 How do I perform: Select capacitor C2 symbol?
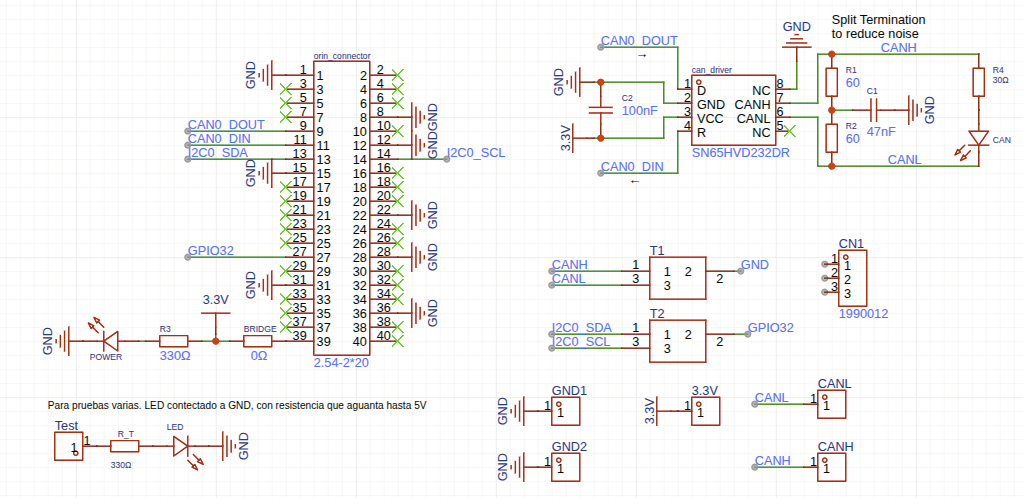coord(600,110)
